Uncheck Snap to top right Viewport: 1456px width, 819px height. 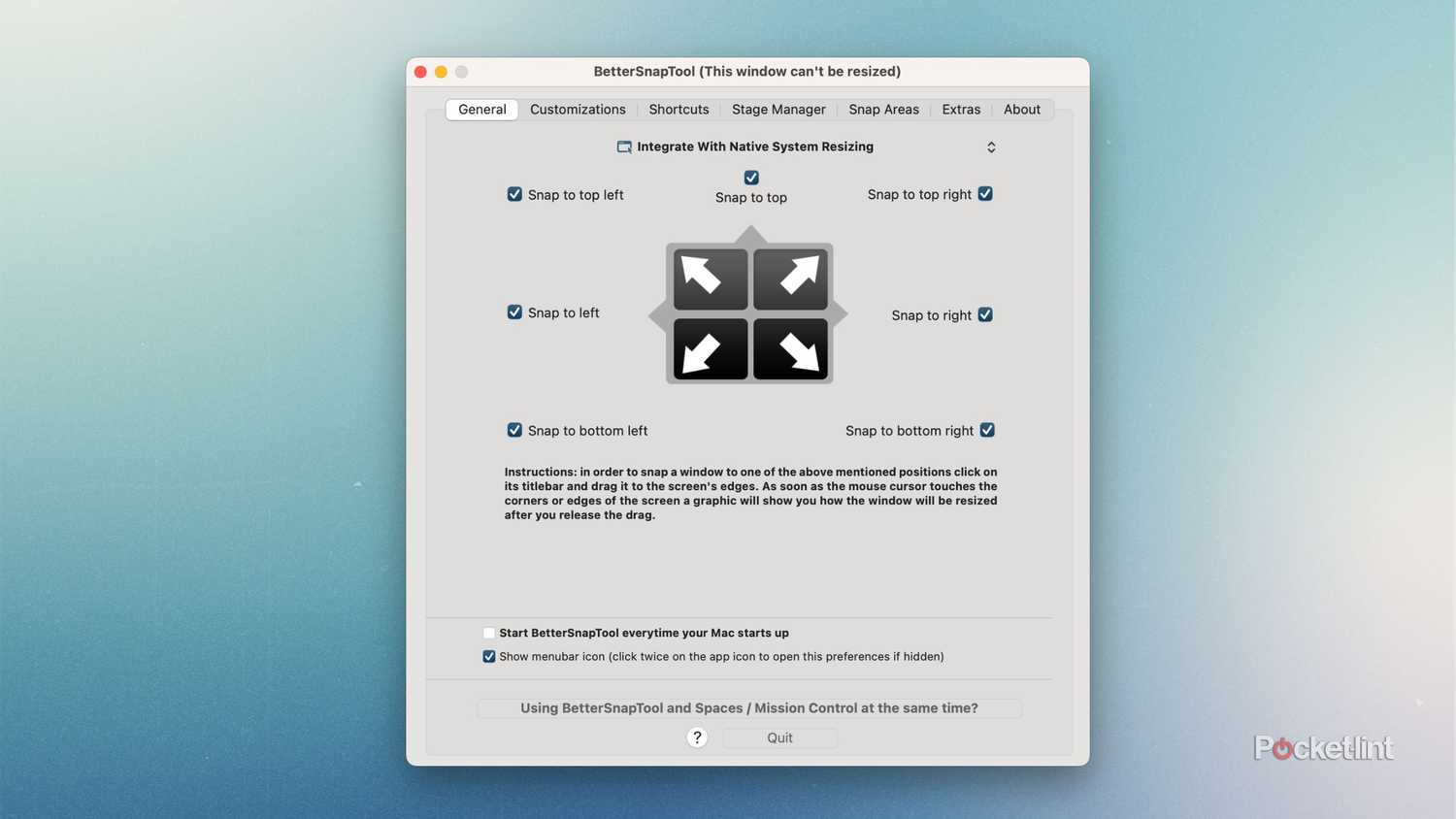[985, 194]
